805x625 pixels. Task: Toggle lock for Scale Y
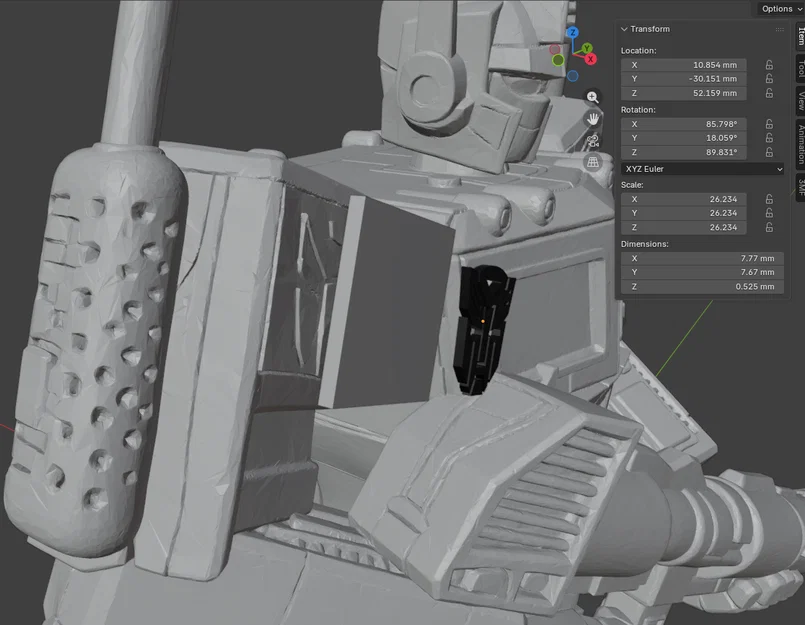tap(769, 213)
